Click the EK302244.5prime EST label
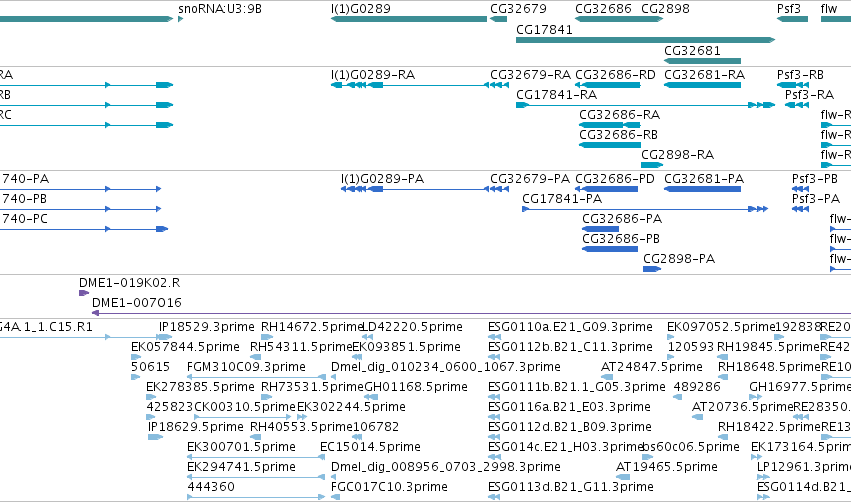The image size is (851, 502). tap(351, 407)
